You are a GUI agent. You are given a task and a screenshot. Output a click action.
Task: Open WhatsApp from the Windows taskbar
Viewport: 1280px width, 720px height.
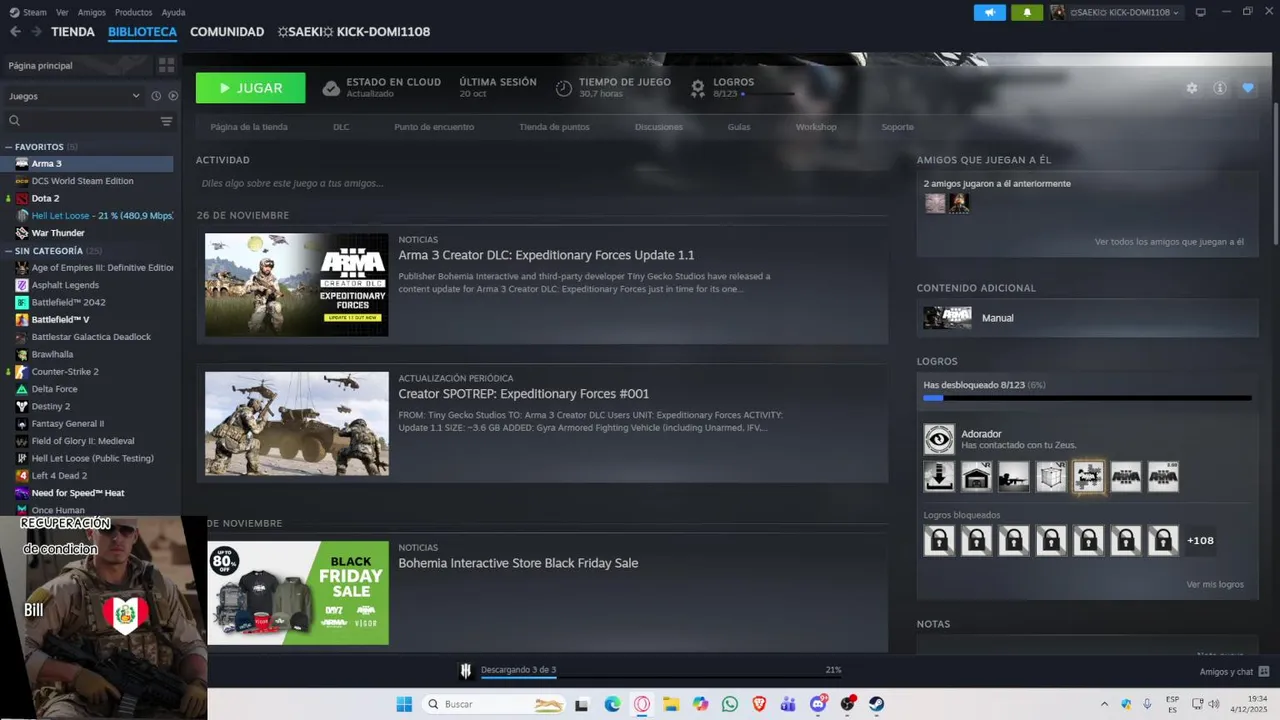(730, 704)
